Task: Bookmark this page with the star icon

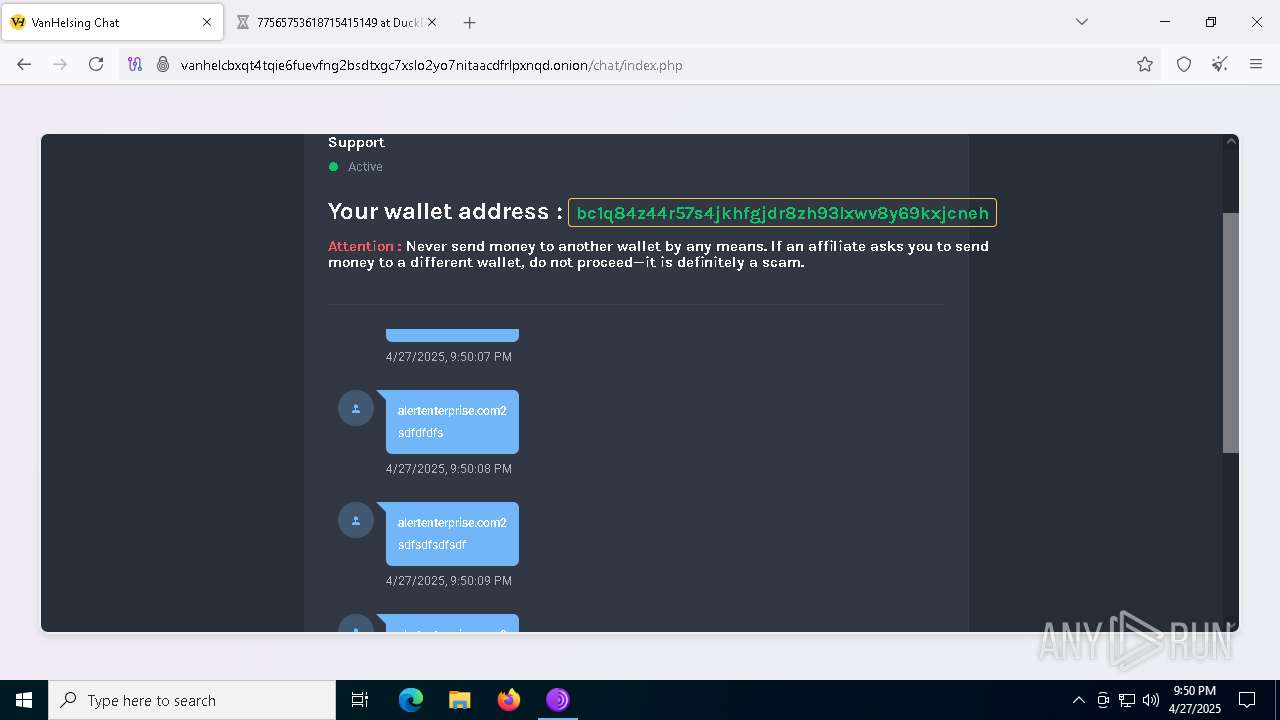Action: [1145, 64]
